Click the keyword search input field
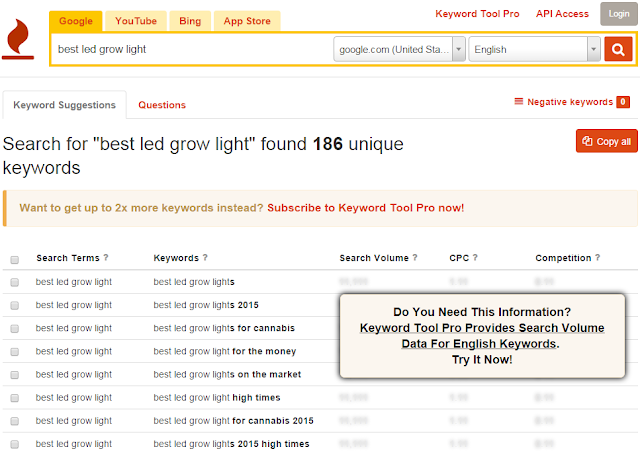Screen dimensions: 640x451 pos(192,49)
